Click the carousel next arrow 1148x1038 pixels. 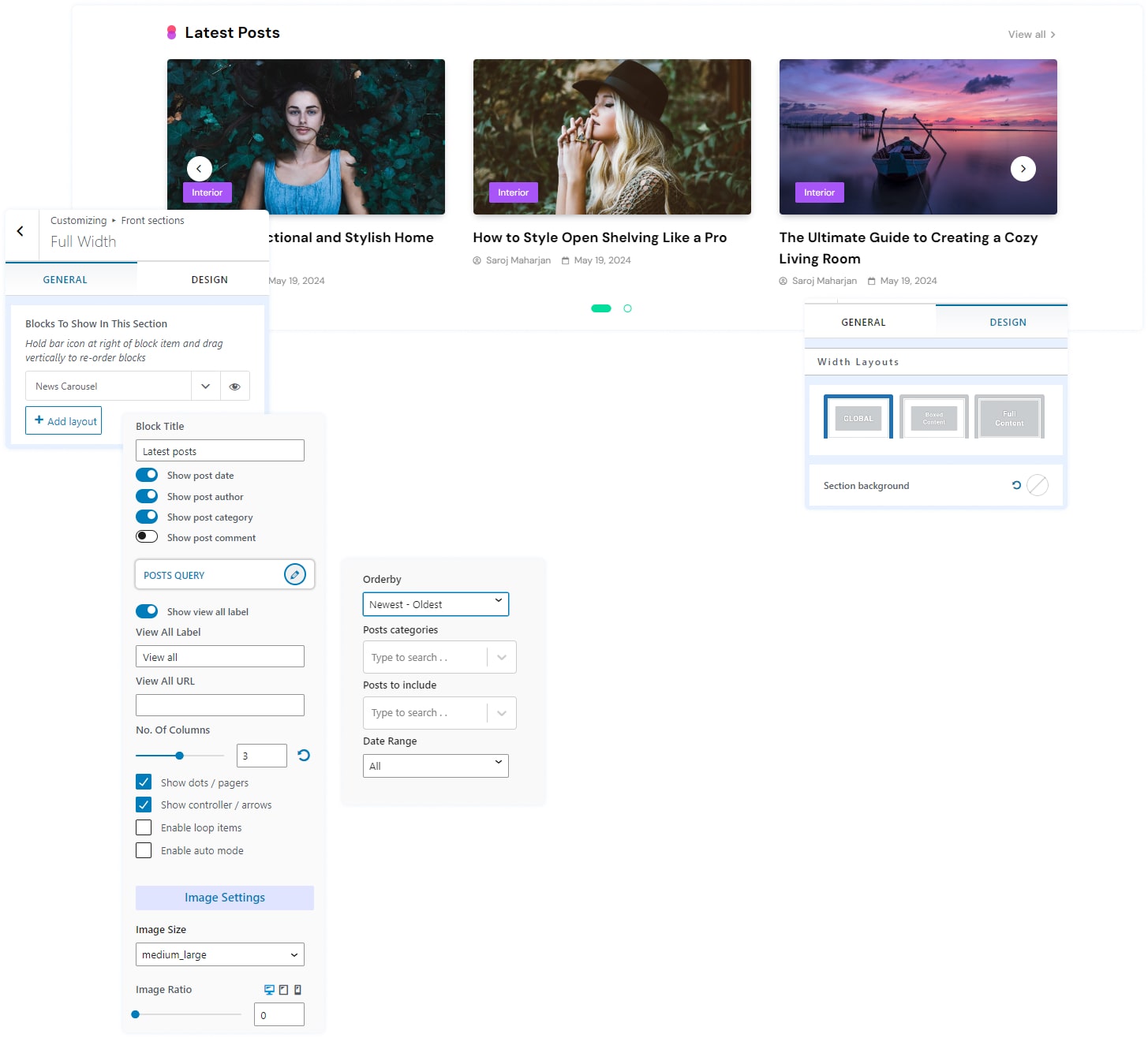[1023, 169]
